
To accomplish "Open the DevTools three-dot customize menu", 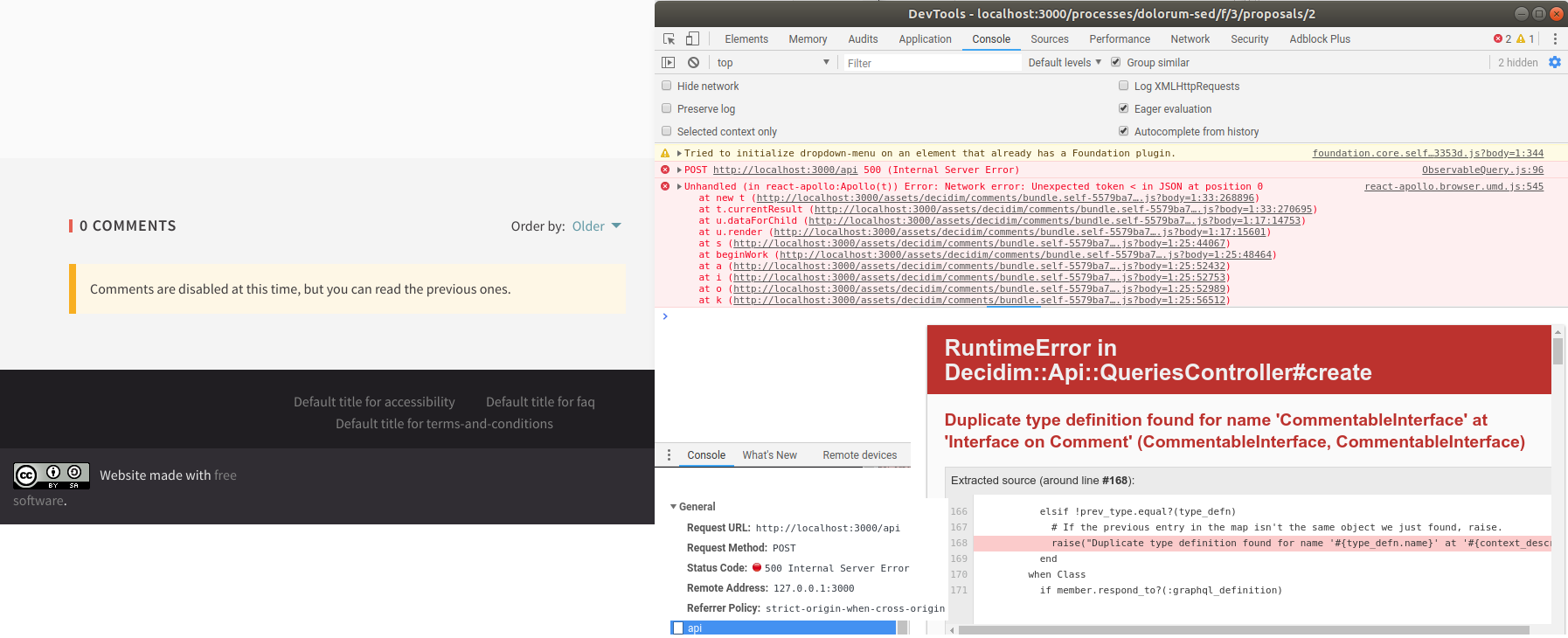I will [1555, 39].
